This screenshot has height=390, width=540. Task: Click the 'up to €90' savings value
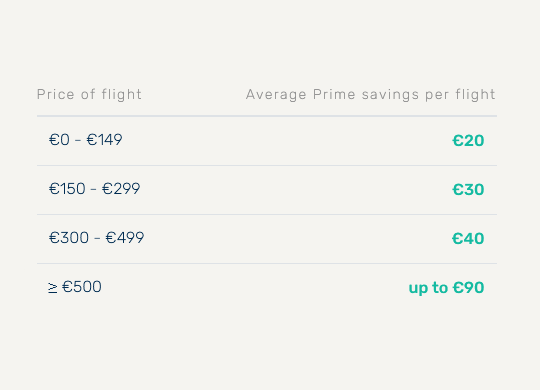[x=446, y=288]
